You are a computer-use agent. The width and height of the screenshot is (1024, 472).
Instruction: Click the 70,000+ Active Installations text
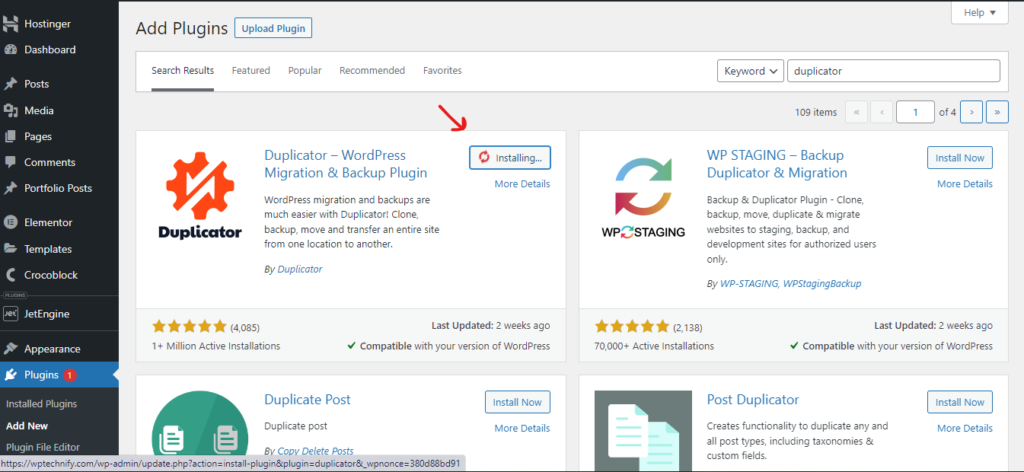pos(654,346)
